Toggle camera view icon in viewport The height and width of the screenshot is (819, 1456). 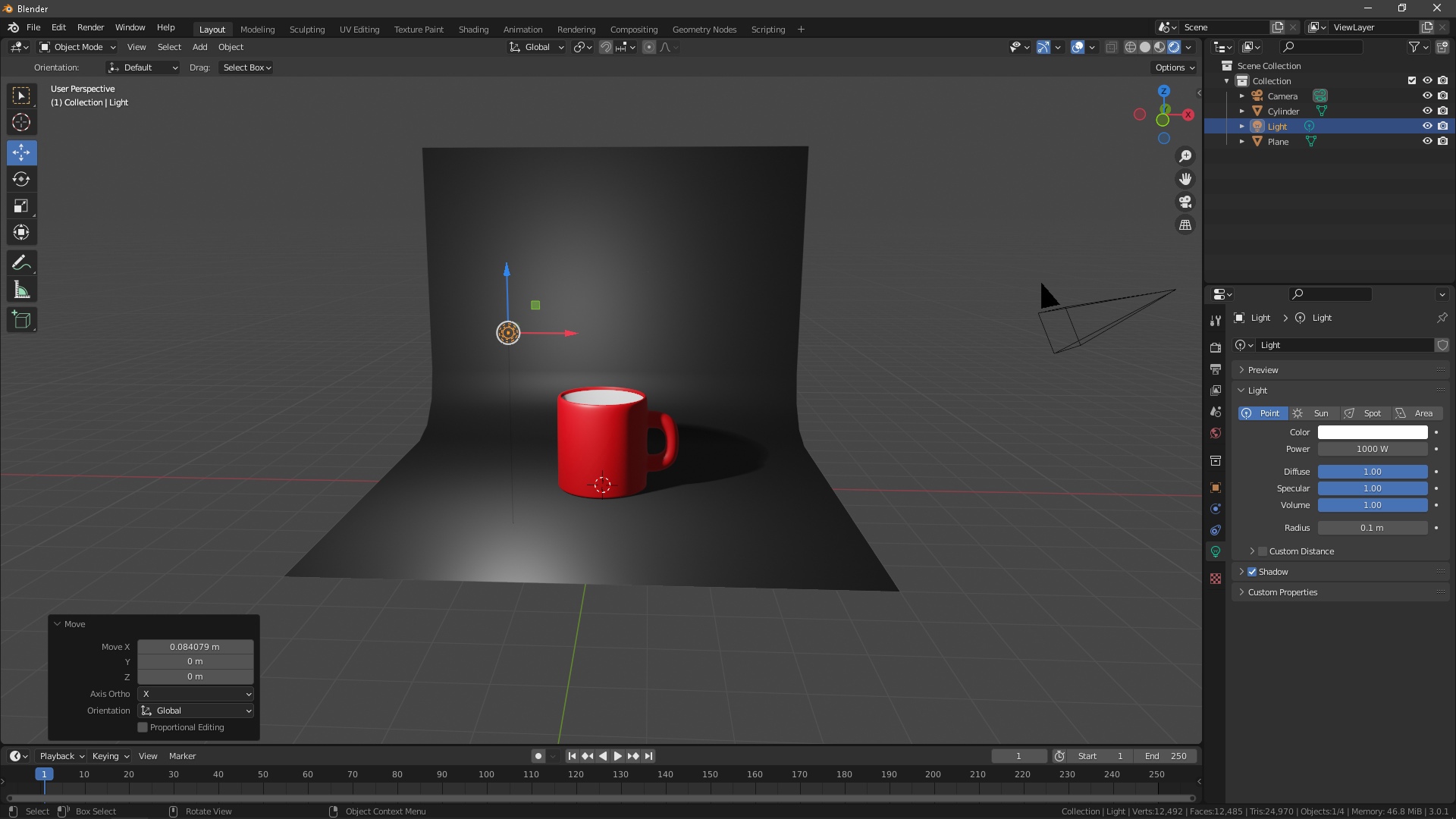[x=1185, y=202]
